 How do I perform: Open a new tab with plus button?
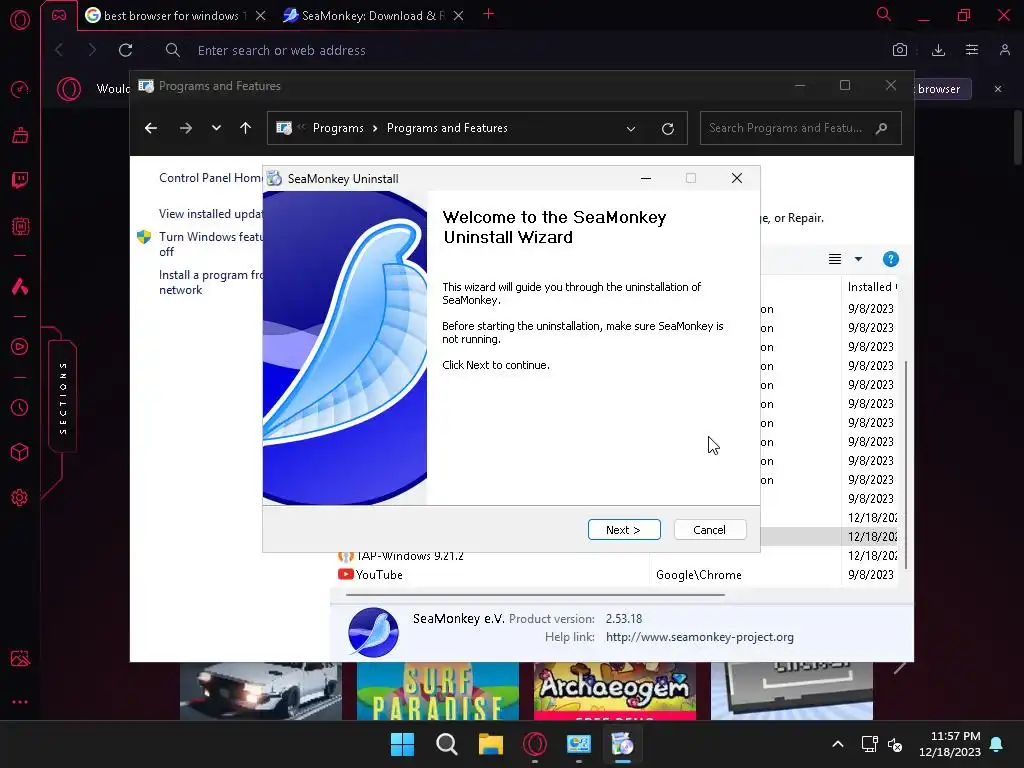click(488, 14)
